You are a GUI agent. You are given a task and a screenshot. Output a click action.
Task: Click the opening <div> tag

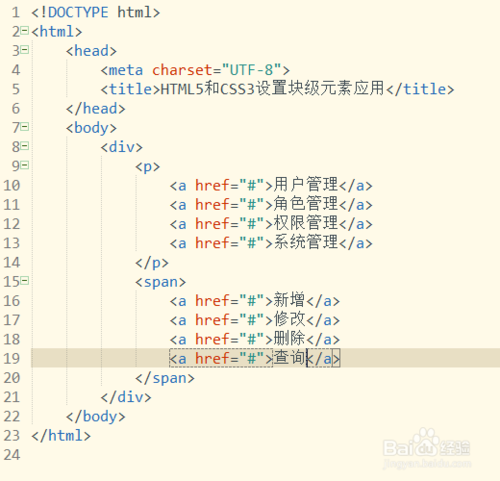coord(122,147)
